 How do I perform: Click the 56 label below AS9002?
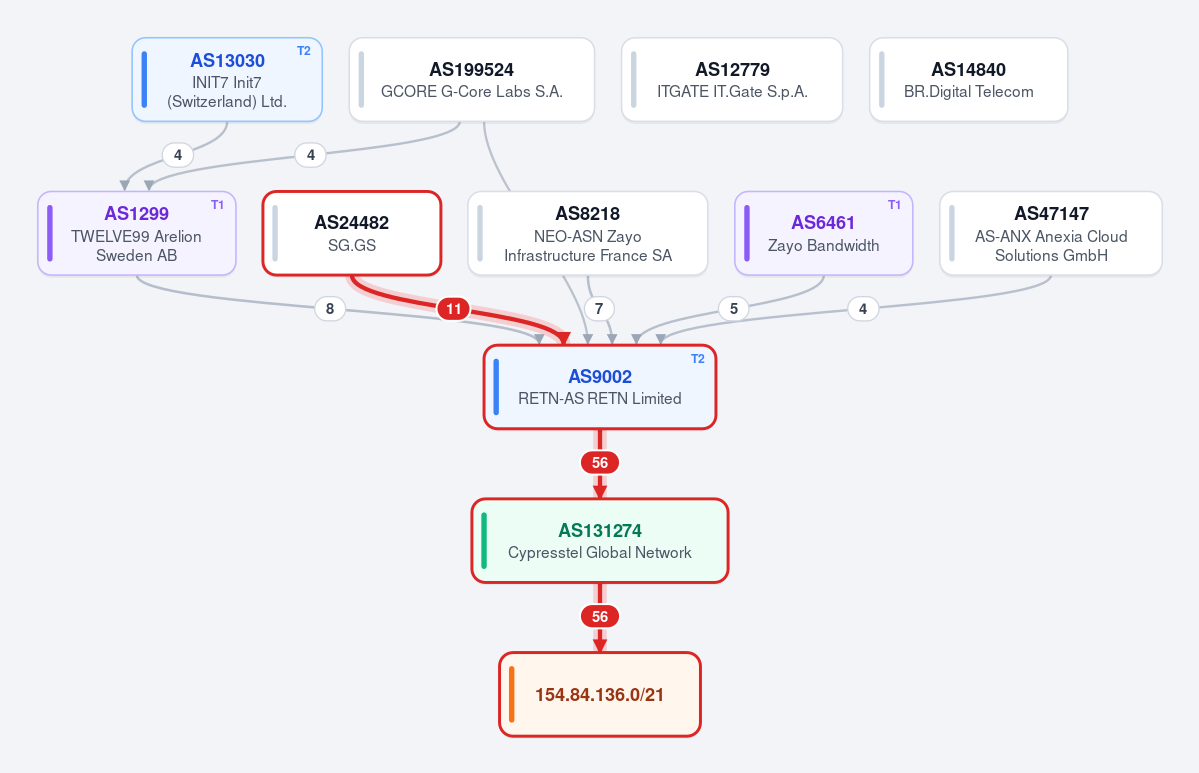point(600,463)
